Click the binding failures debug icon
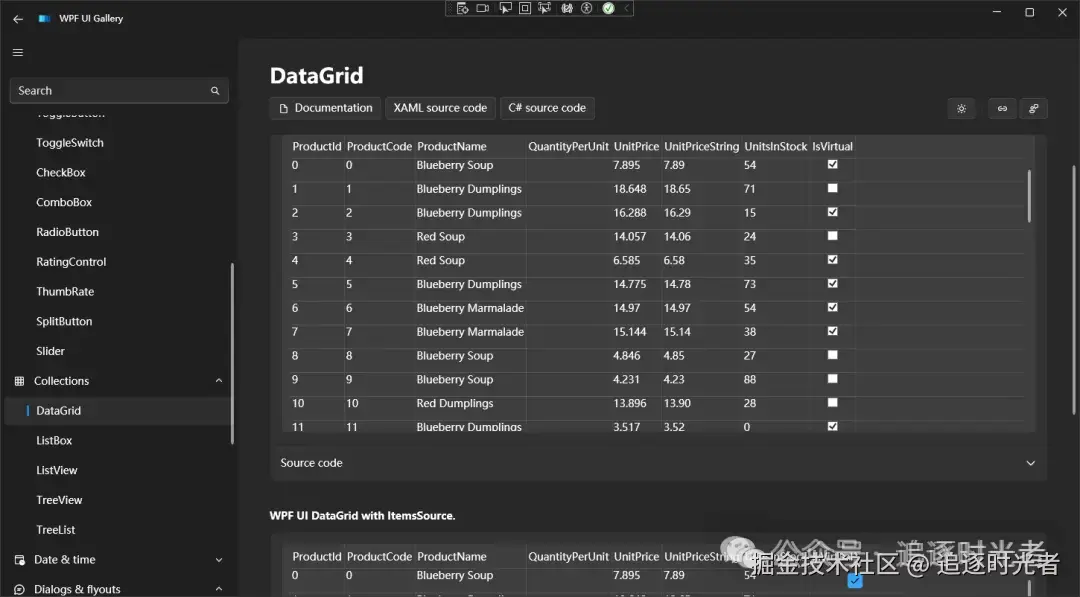Viewport: 1080px width, 597px height. coord(567,8)
